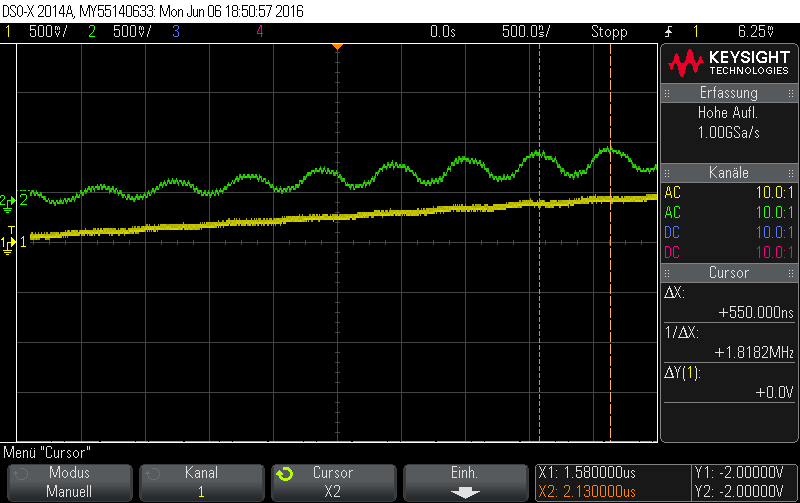The image size is (800, 503).
Task: Select channel 3 indicator in the header
Action: click(x=176, y=32)
